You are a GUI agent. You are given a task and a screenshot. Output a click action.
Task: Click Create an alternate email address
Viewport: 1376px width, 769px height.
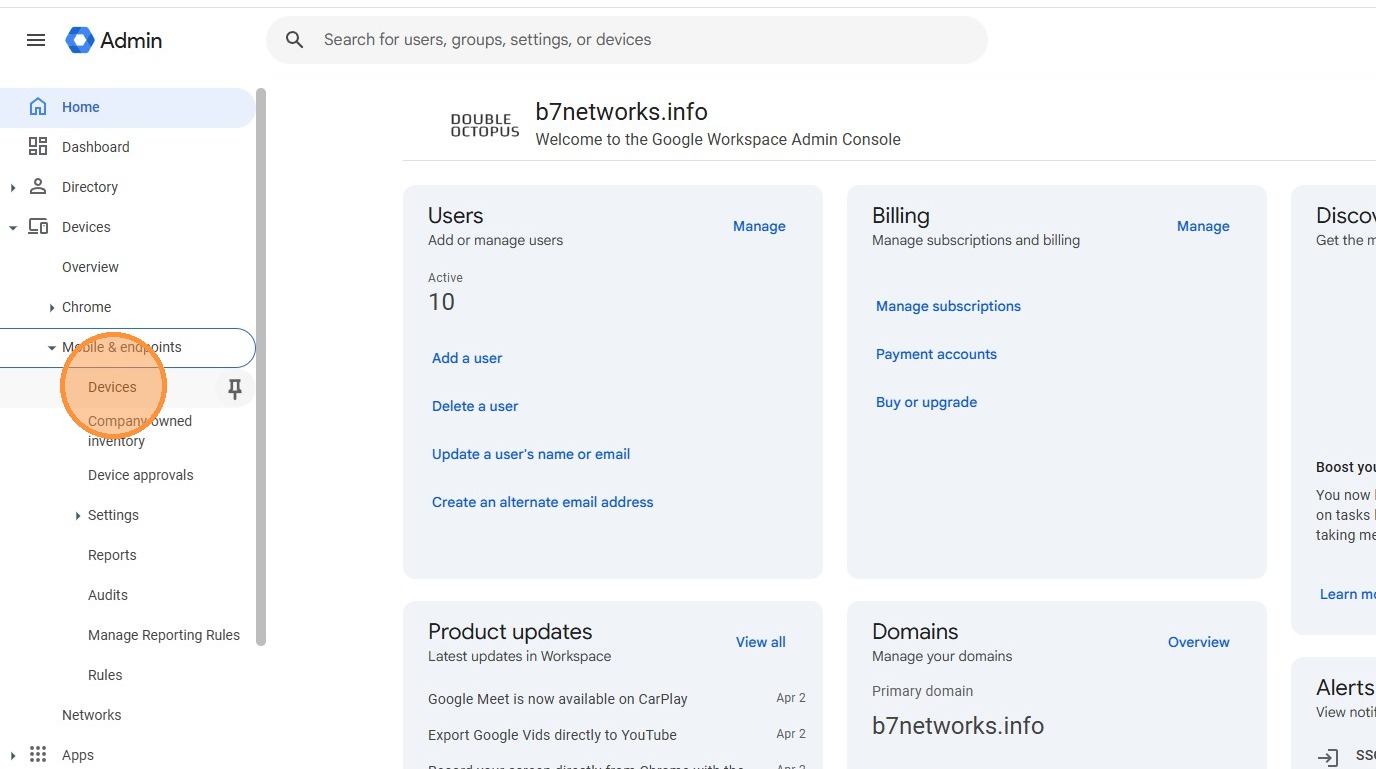click(542, 502)
